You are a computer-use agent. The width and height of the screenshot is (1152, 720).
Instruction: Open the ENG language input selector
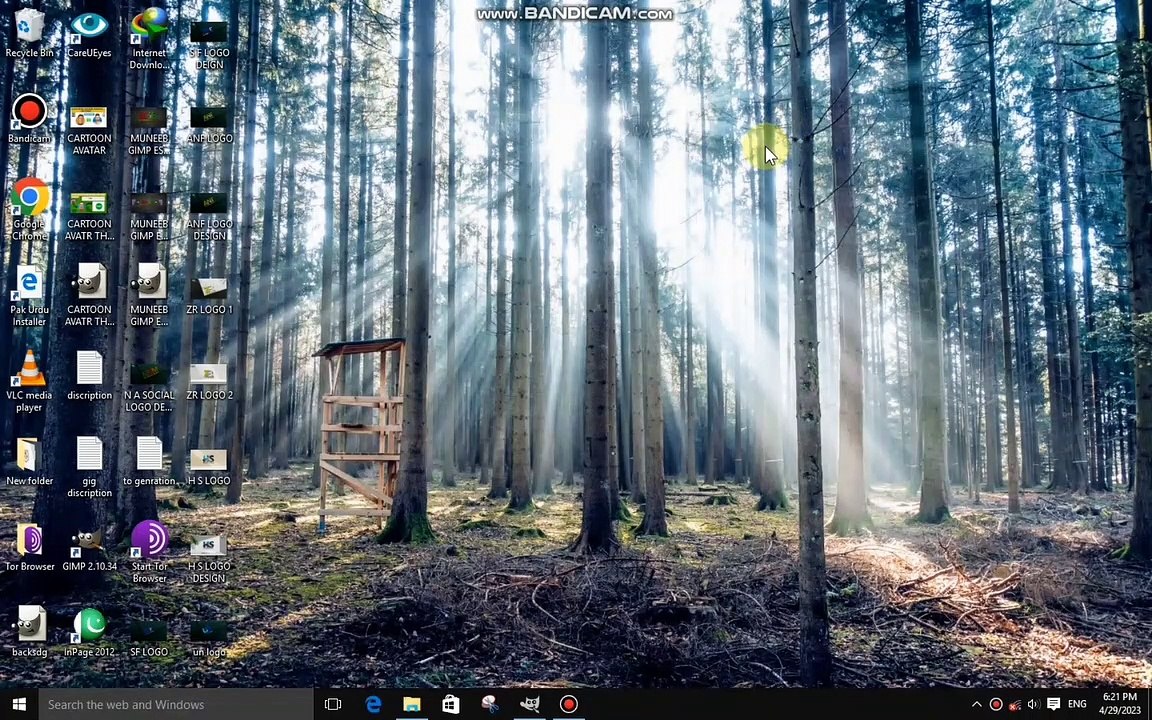point(1077,704)
